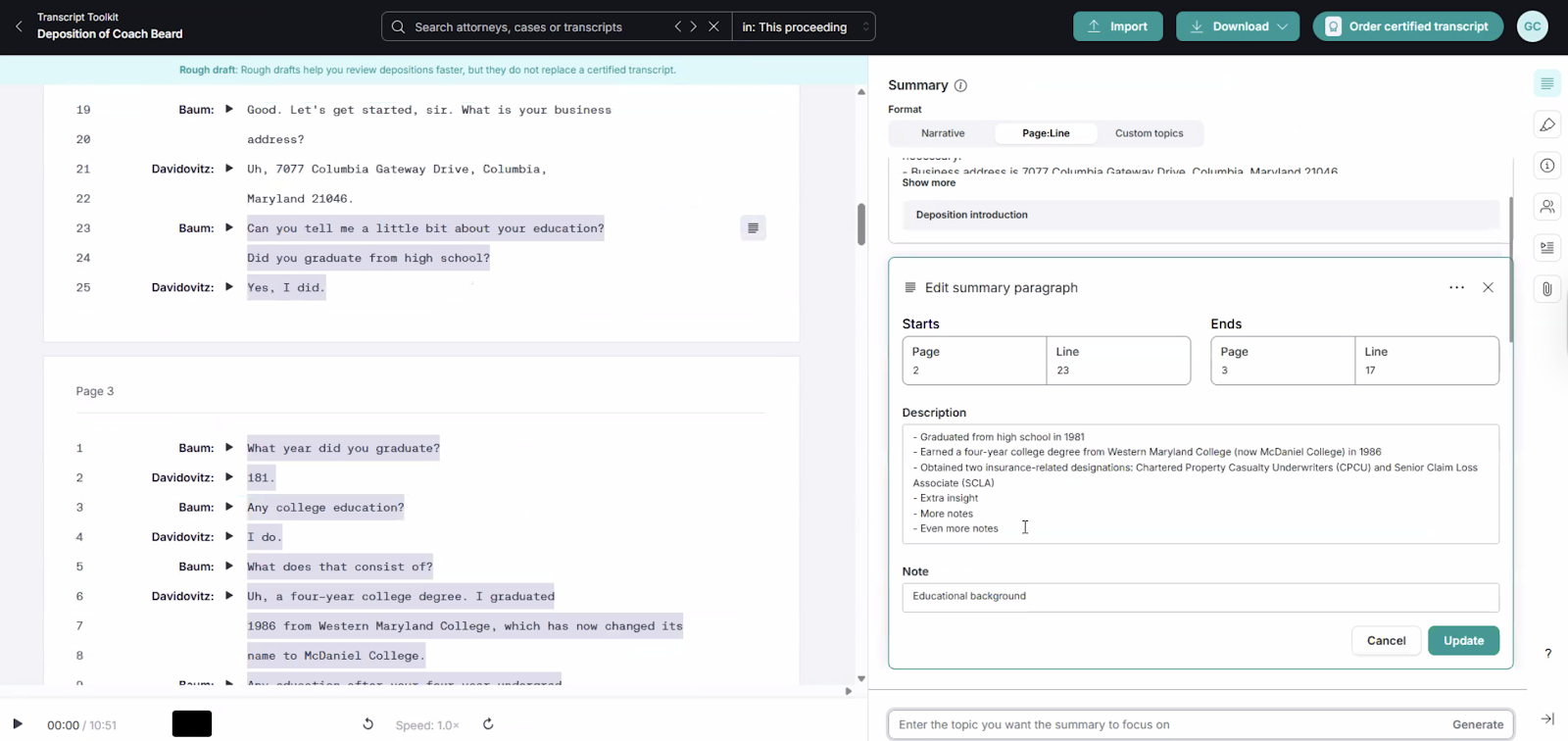Open the three-dot menu in Edit summary paragraph
Viewport: 1568px width, 741px height.
(1456, 287)
